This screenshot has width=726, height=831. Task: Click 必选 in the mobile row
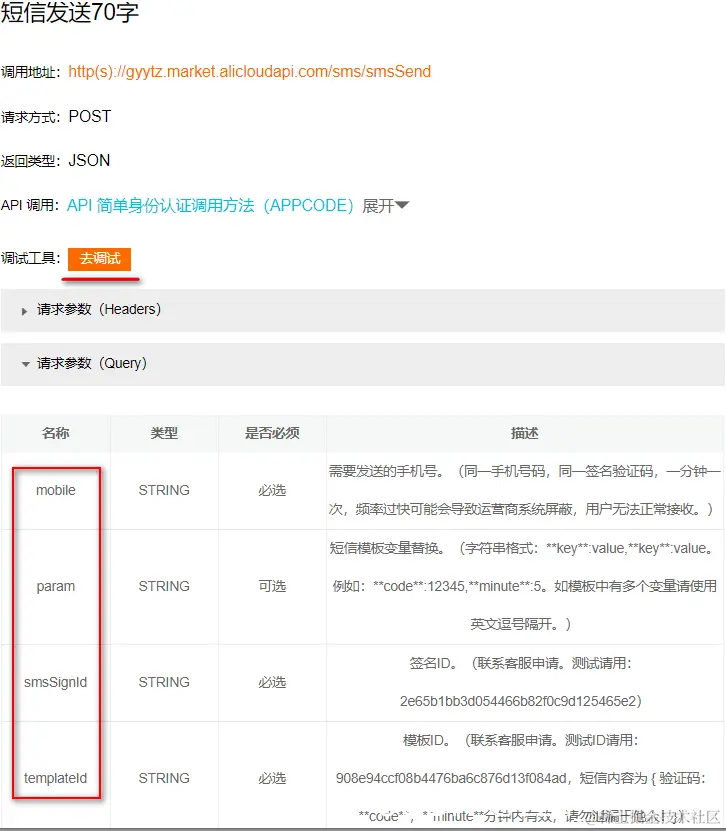(272, 490)
